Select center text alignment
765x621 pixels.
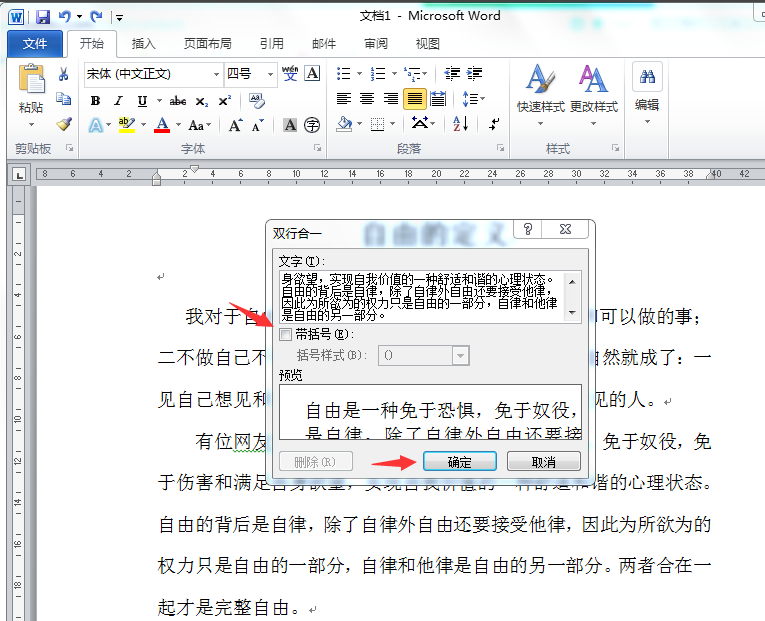[367, 99]
